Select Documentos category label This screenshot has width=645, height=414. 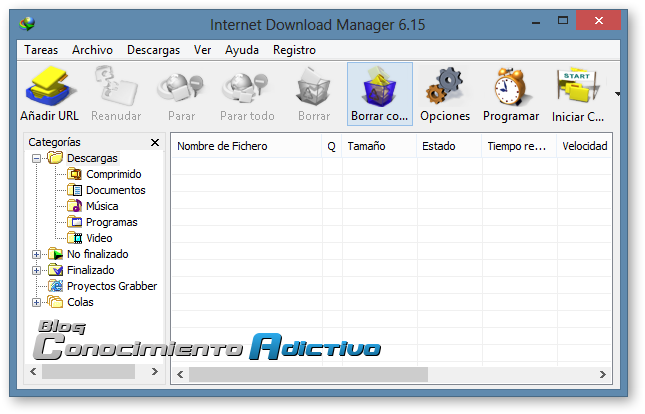pyautogui.click(x=116, y=190)
